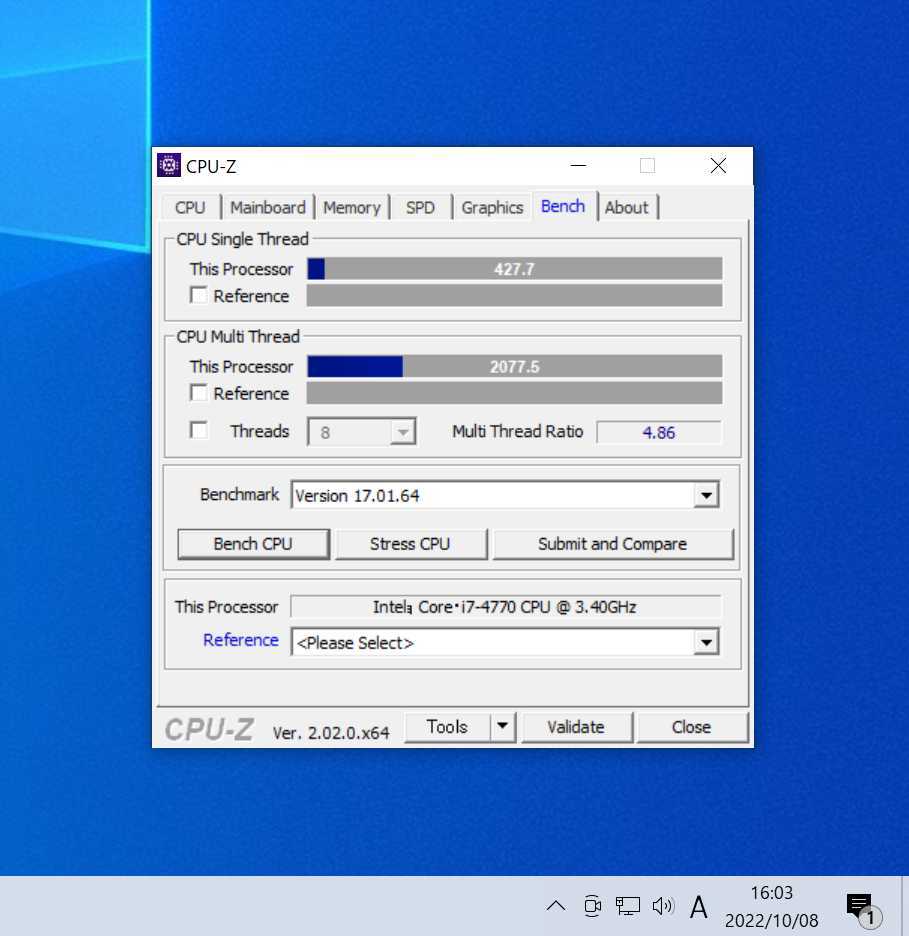The image size is (909, 936).
Task: Click the Validate button
Action: click(576, 726)
